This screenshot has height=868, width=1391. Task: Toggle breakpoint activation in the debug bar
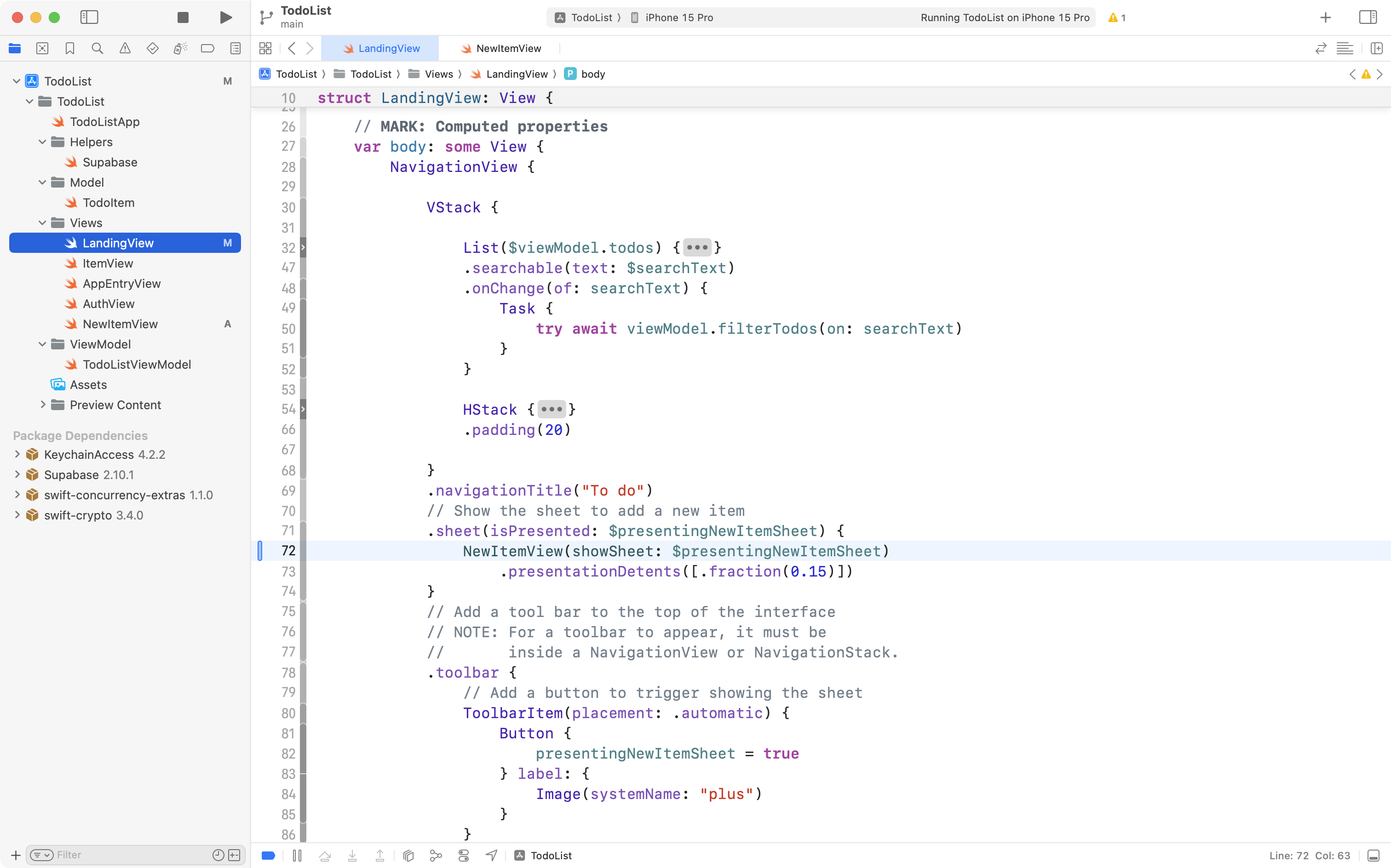pos(268,856)
